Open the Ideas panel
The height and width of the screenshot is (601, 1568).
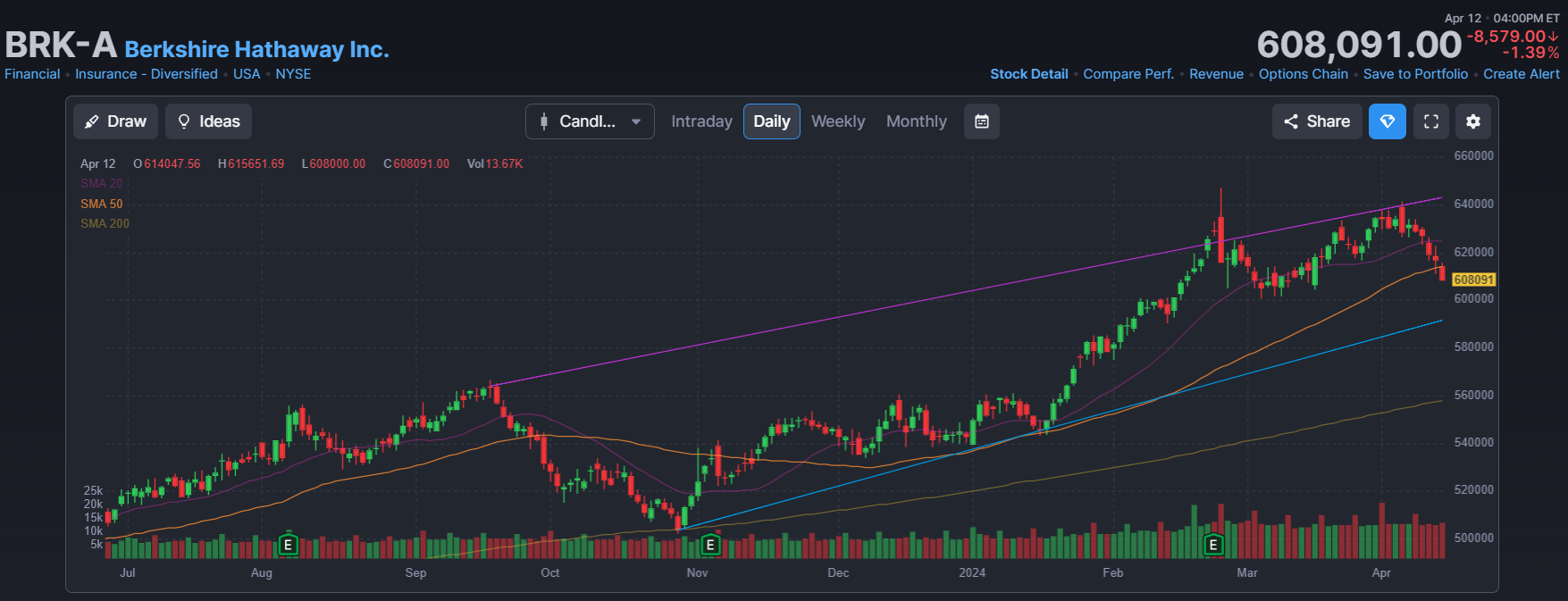pos(208,121)
